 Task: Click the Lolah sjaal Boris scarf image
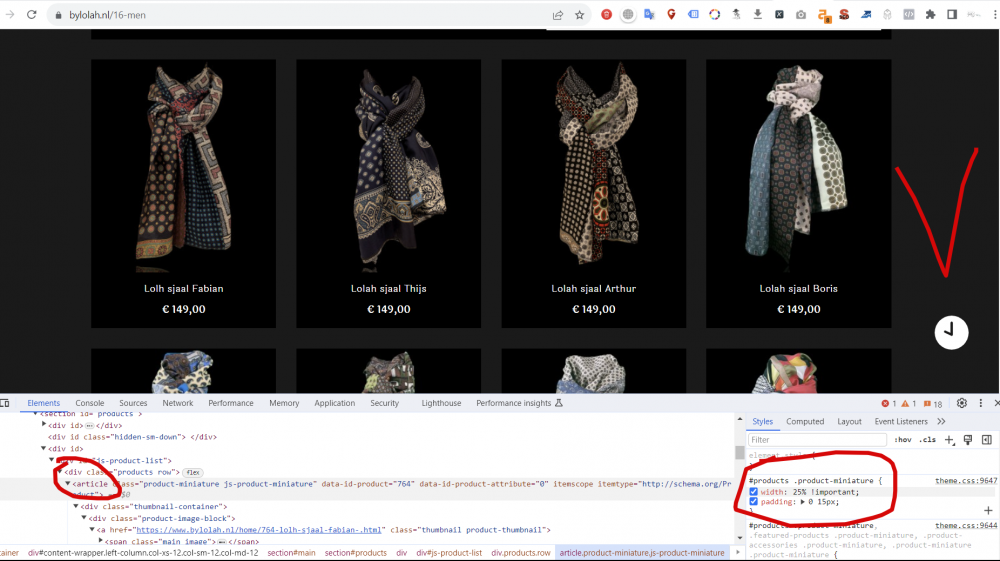coord(798,167)
